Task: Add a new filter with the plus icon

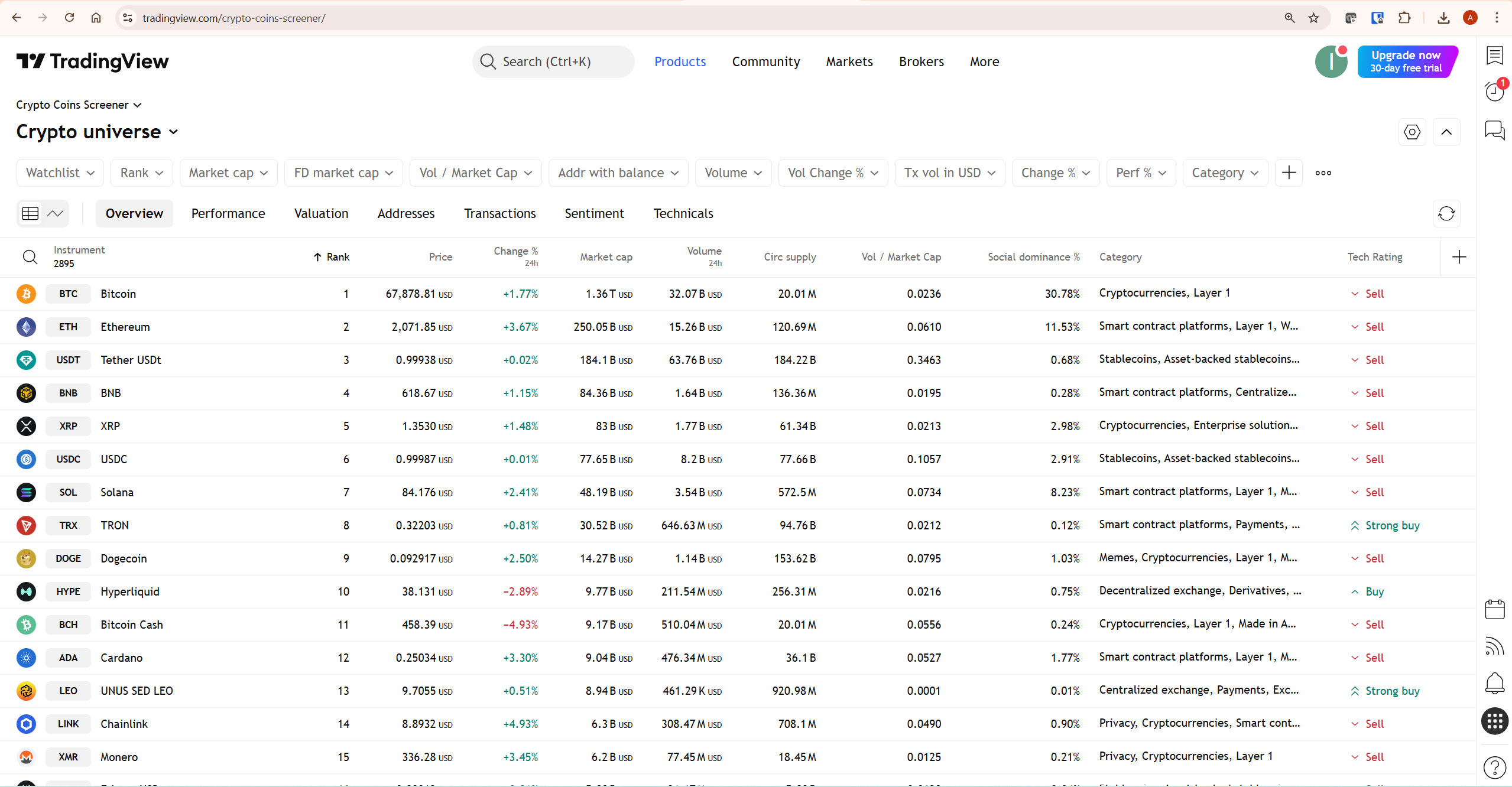Action: coord(1289,173)
